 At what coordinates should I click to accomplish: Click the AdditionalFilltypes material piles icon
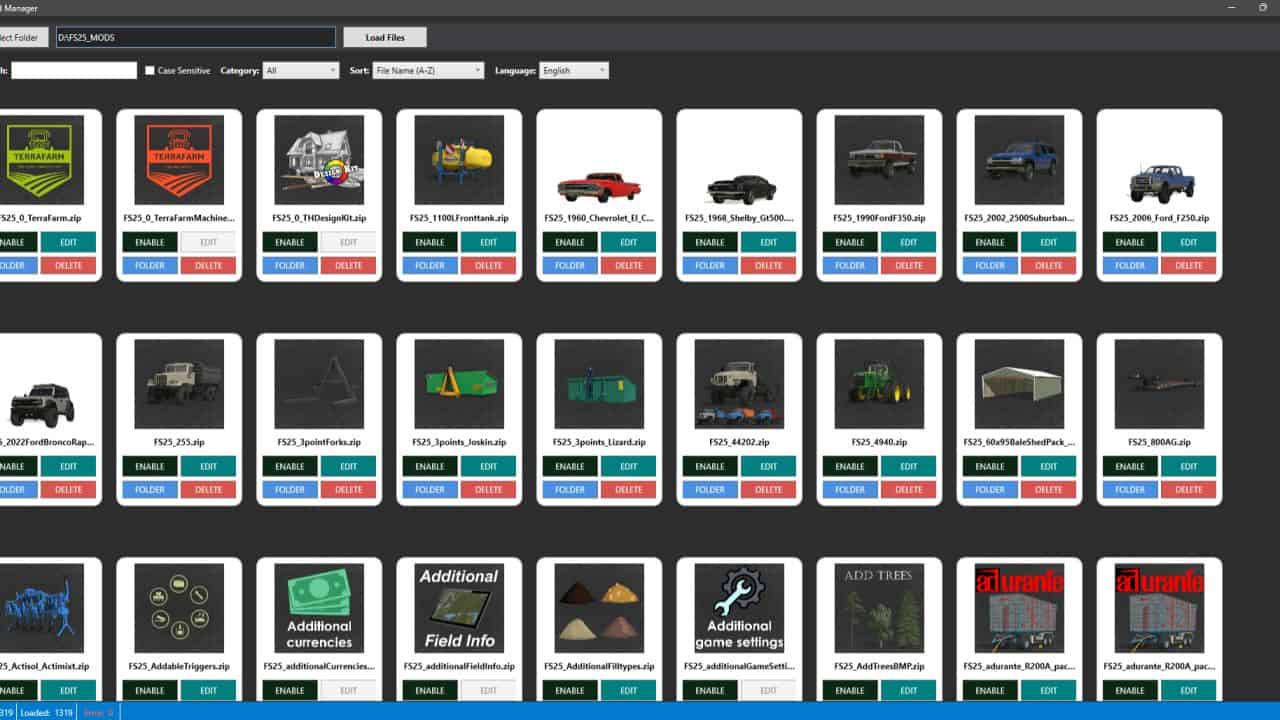(598, 608)
